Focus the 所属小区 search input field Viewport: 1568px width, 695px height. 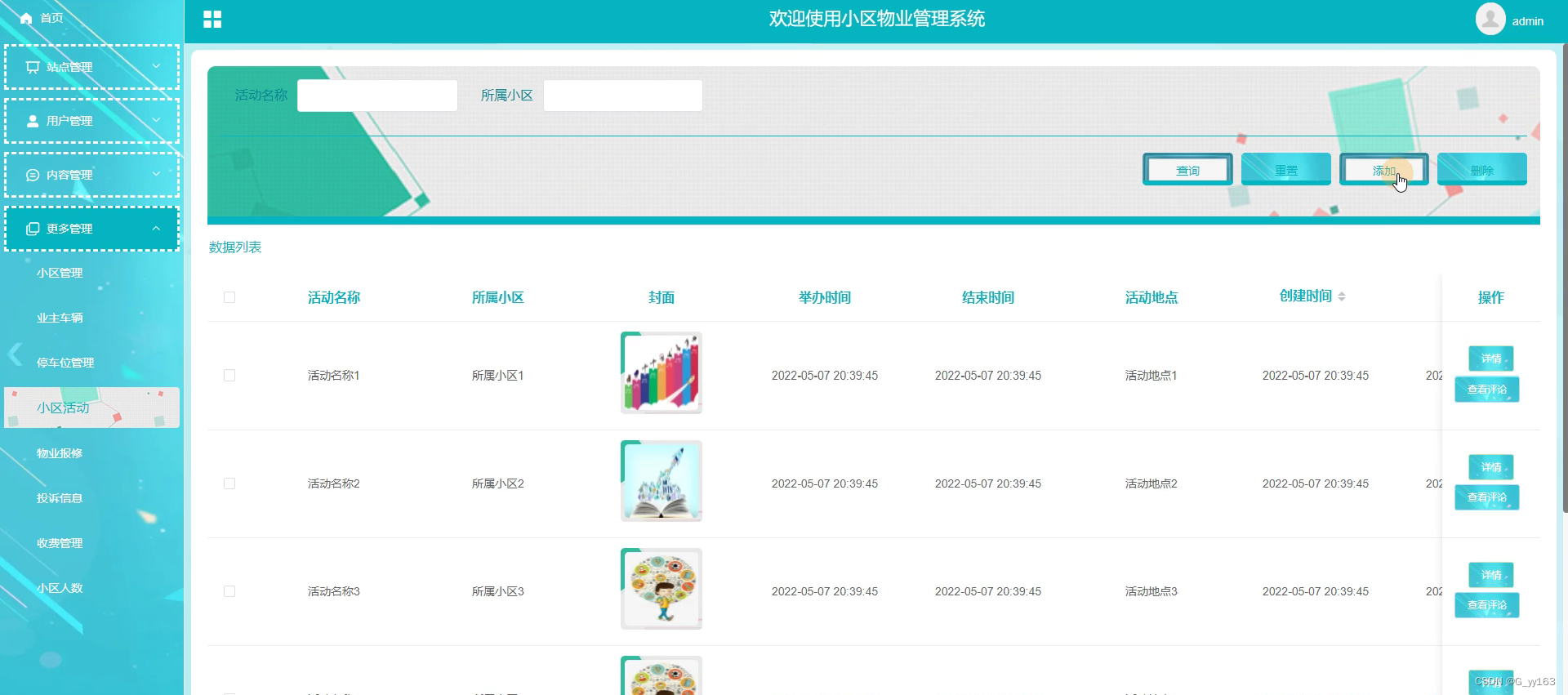click(x=623, y=96)
